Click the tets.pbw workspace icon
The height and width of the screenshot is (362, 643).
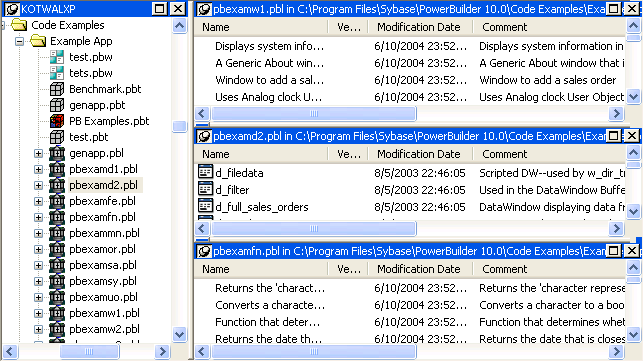tap(57, 73)
